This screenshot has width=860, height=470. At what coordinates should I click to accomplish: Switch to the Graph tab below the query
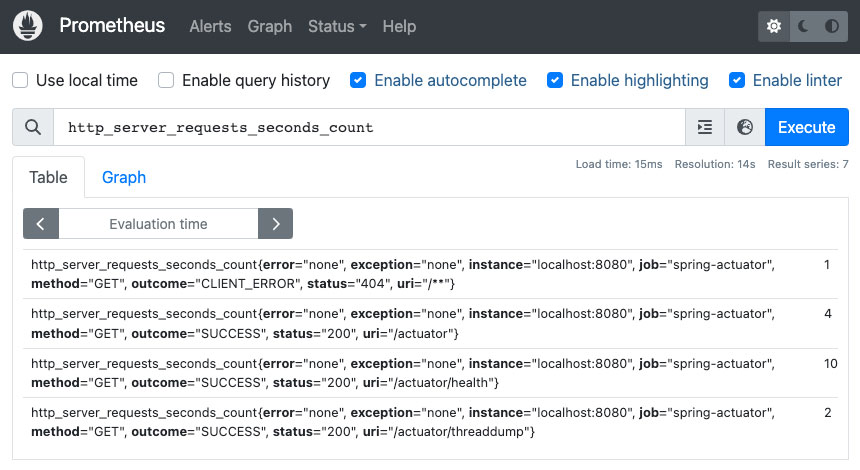(x=124, y=177)
